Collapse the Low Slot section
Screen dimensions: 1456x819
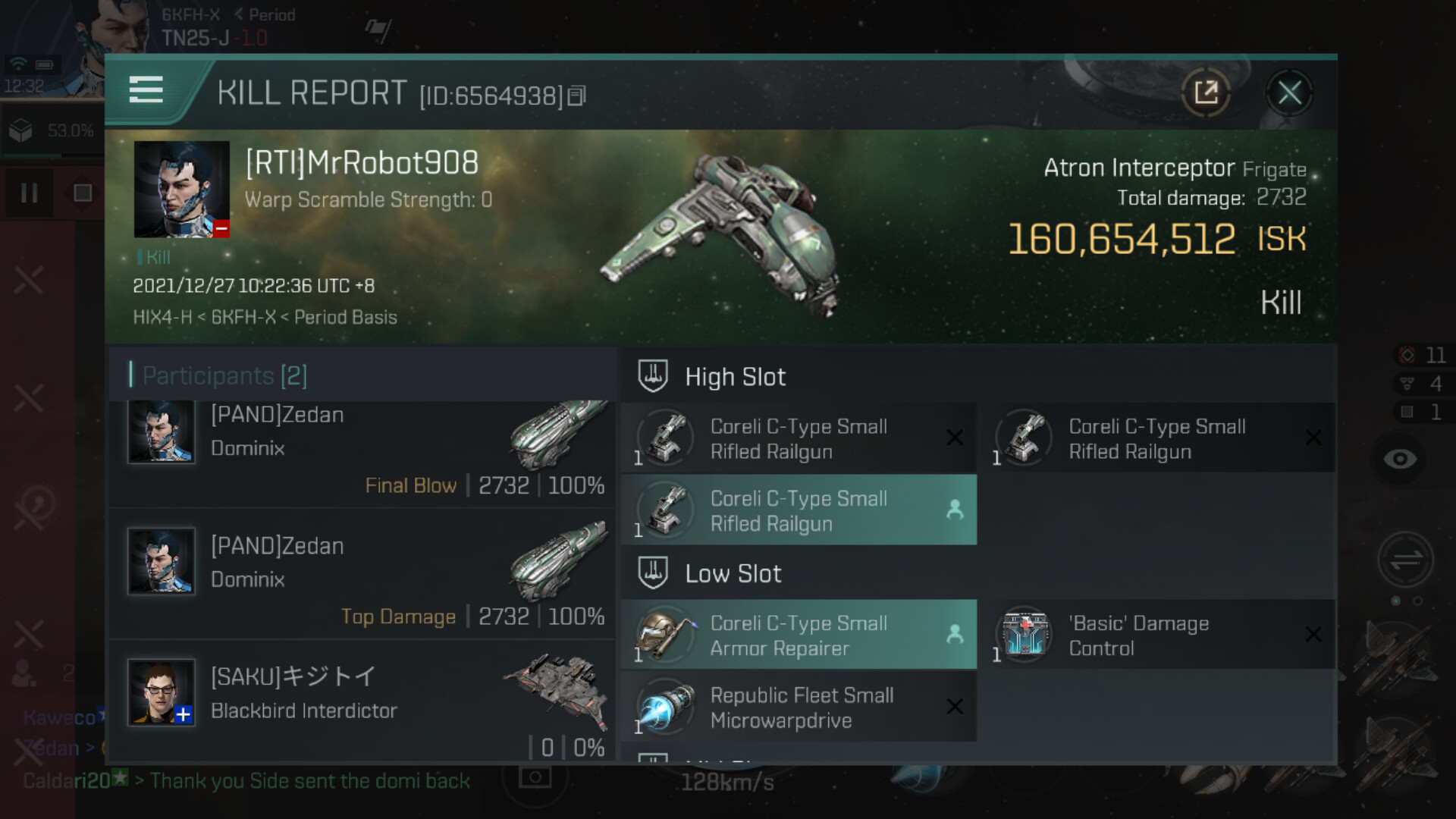click(733, 574)
